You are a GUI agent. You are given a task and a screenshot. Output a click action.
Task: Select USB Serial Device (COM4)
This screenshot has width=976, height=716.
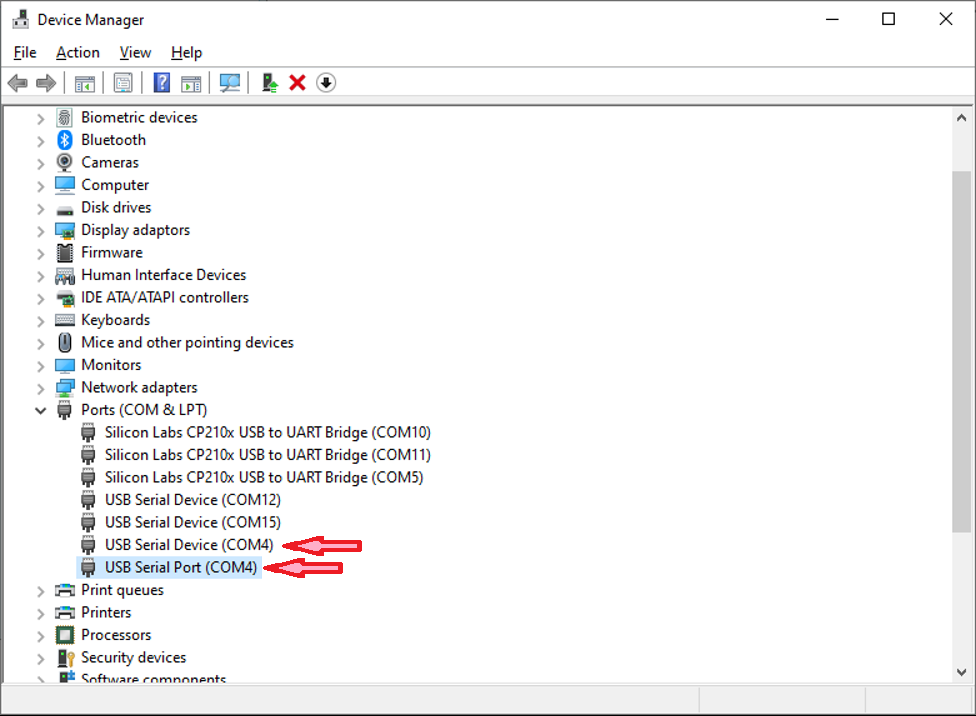(189, 544)
